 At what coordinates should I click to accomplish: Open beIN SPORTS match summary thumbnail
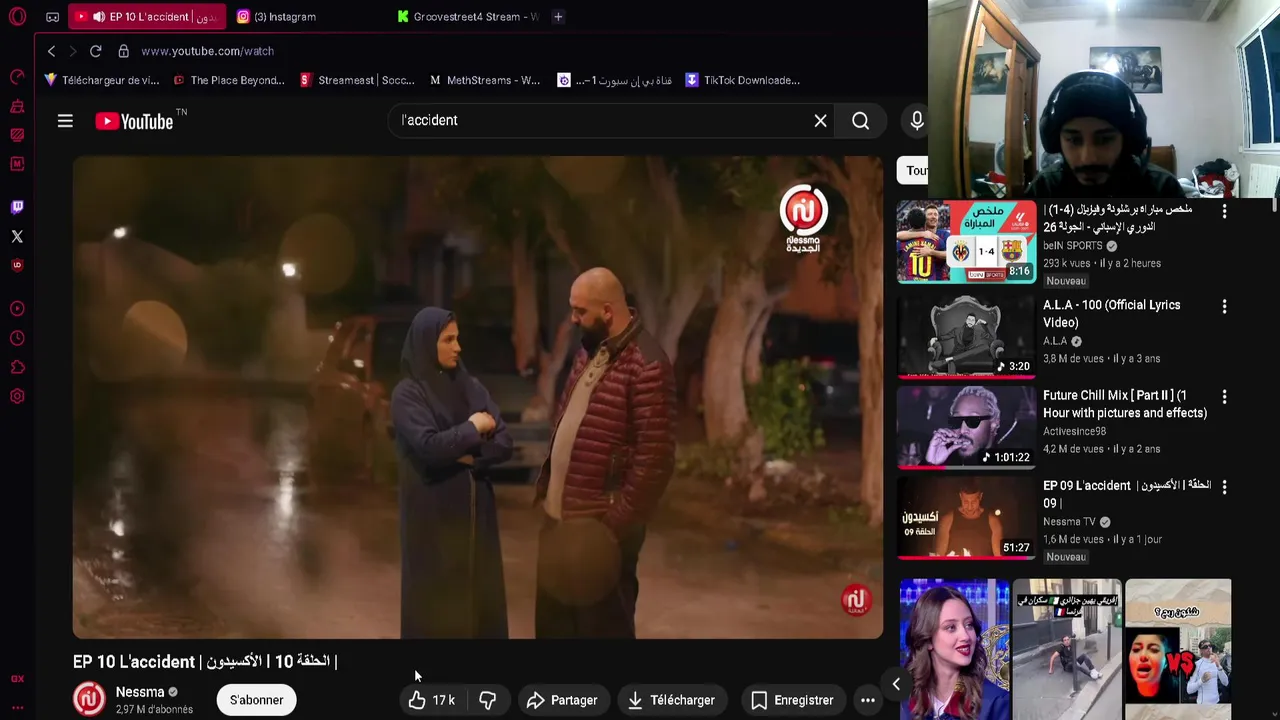[x=967, y=242]
